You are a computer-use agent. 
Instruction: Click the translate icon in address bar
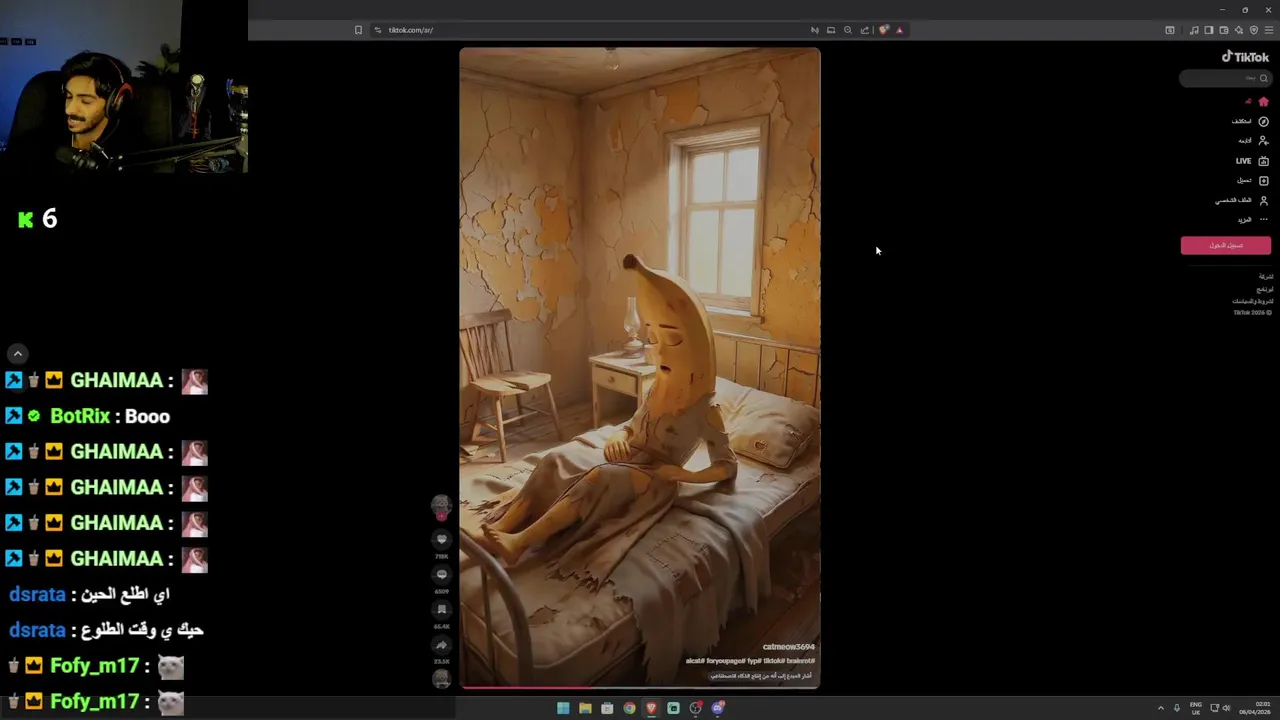pyautogui.click(x=814, y=30)
